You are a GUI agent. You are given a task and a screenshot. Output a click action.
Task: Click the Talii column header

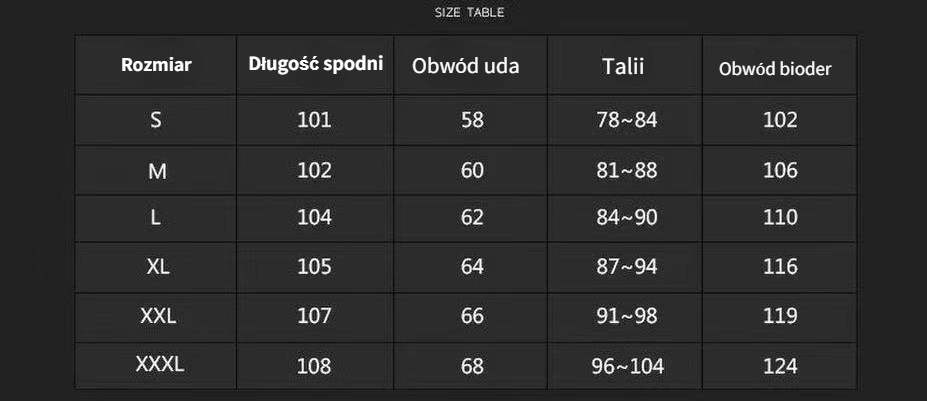tap(623, 66)
